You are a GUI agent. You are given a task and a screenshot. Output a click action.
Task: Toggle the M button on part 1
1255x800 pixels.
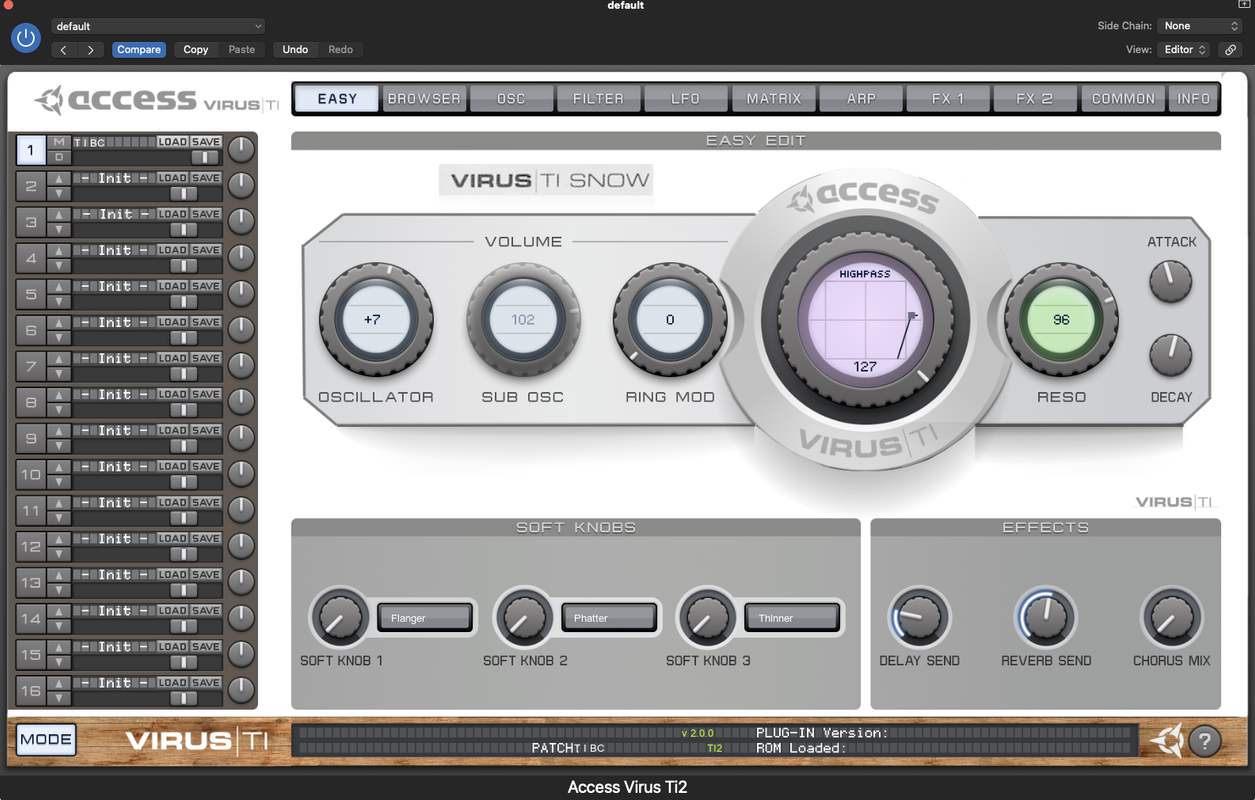[x=59, y=143]
